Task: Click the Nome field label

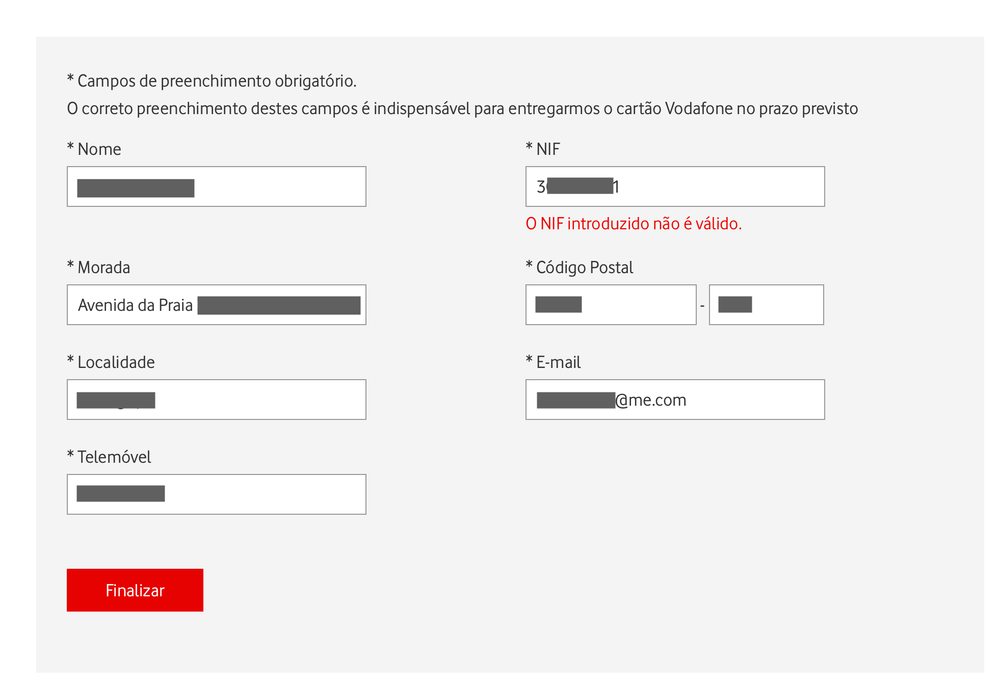Action: 93,148
